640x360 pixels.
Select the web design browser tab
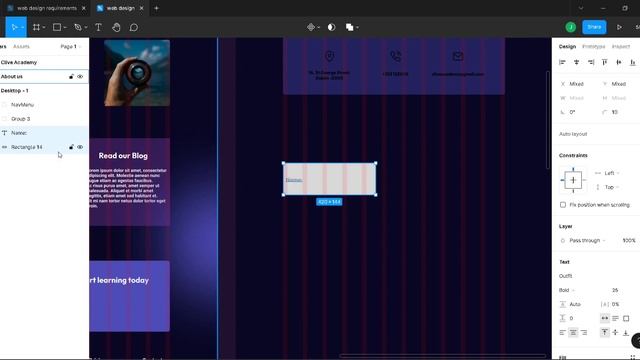(x=120, y=8)
